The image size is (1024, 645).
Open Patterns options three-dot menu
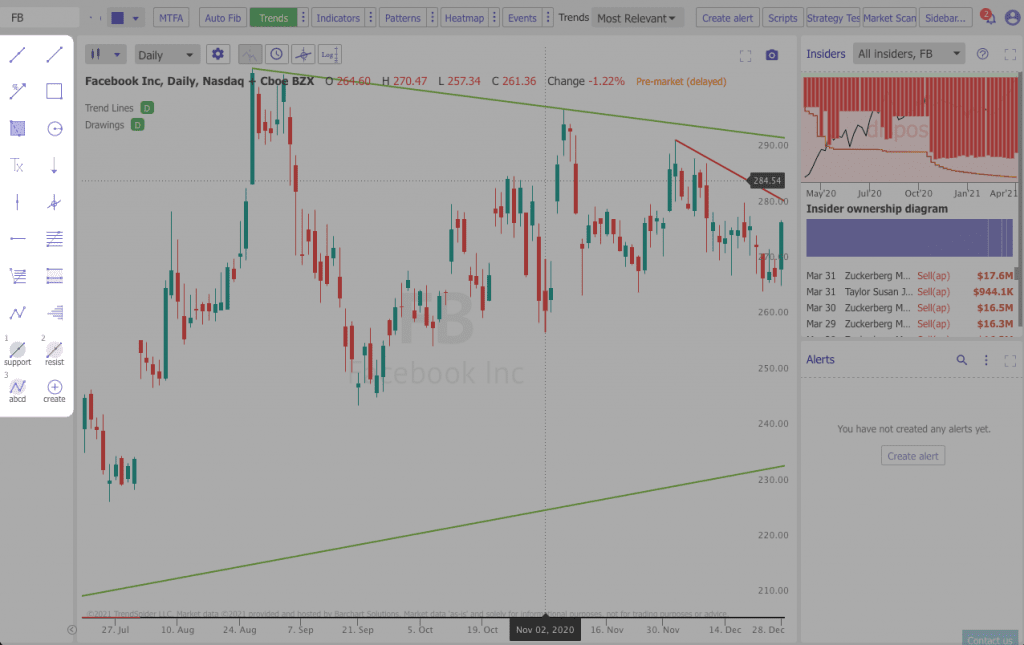[432, 18]
